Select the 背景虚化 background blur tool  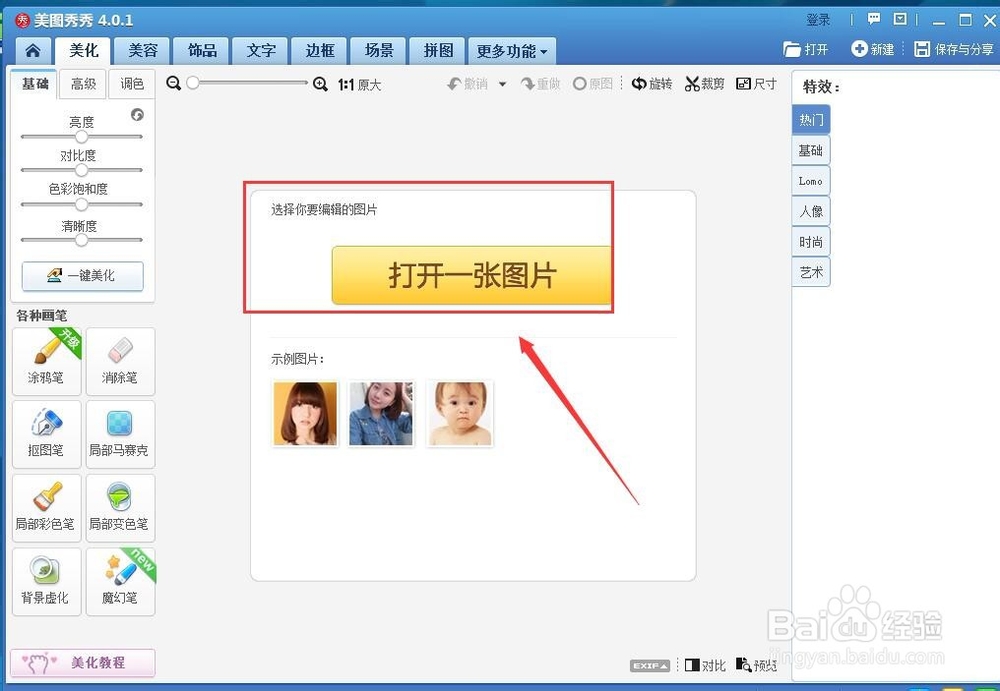click(x=47, y=581)
